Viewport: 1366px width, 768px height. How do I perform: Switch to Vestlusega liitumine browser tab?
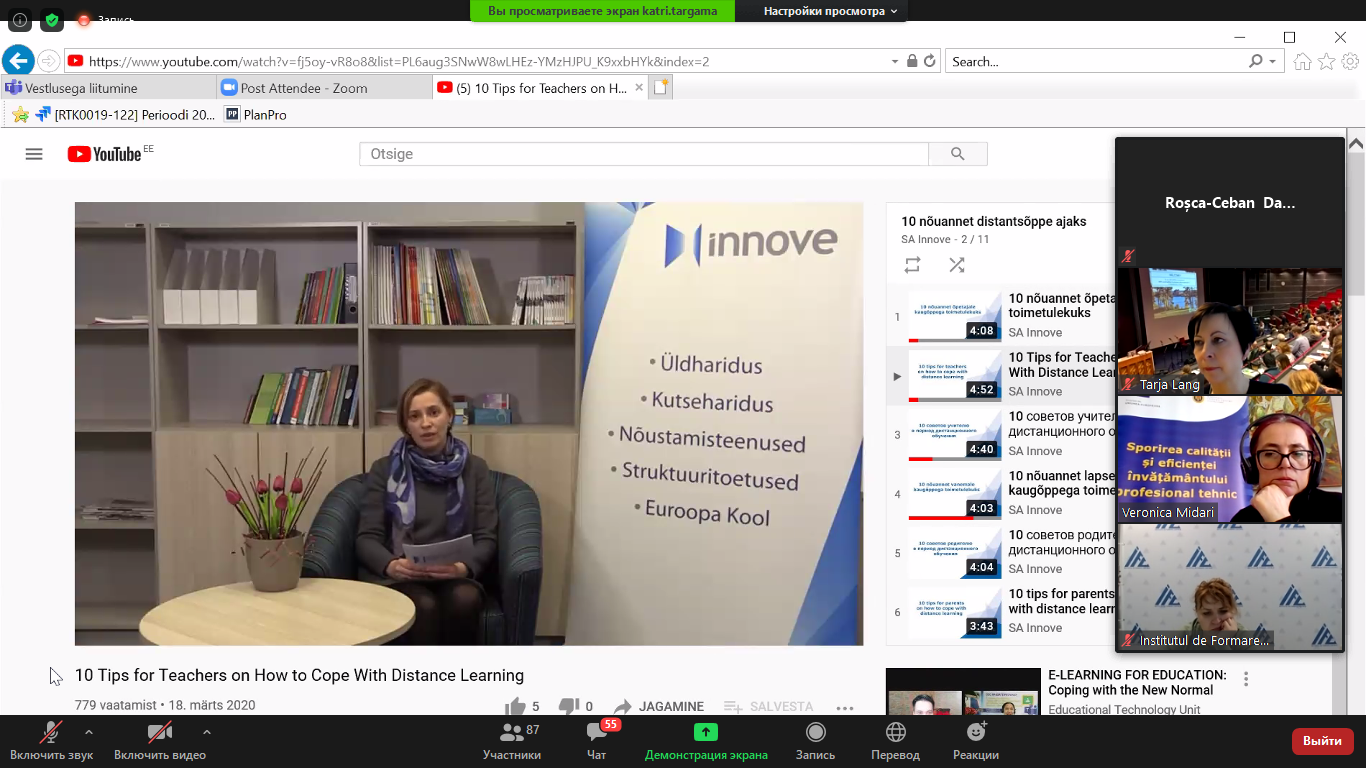(81, 88)
